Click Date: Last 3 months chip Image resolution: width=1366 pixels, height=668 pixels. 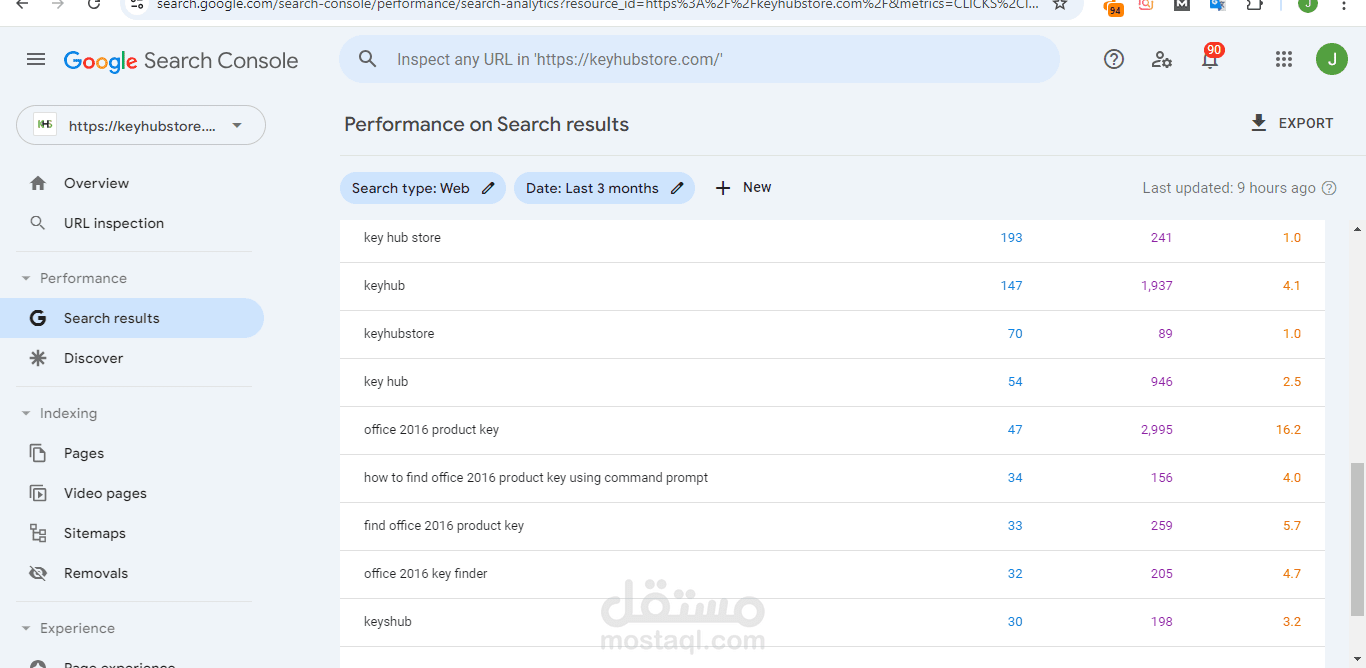pos(604,188)
